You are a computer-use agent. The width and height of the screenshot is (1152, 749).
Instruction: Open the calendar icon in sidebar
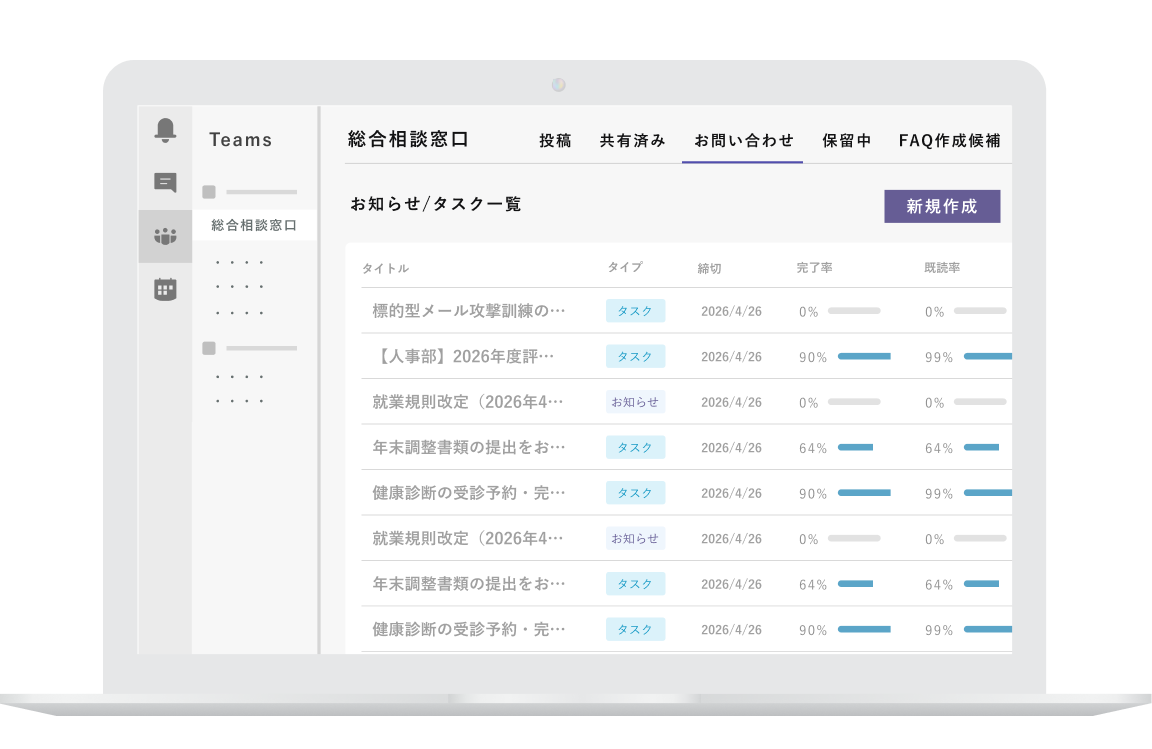pos(165,289)
